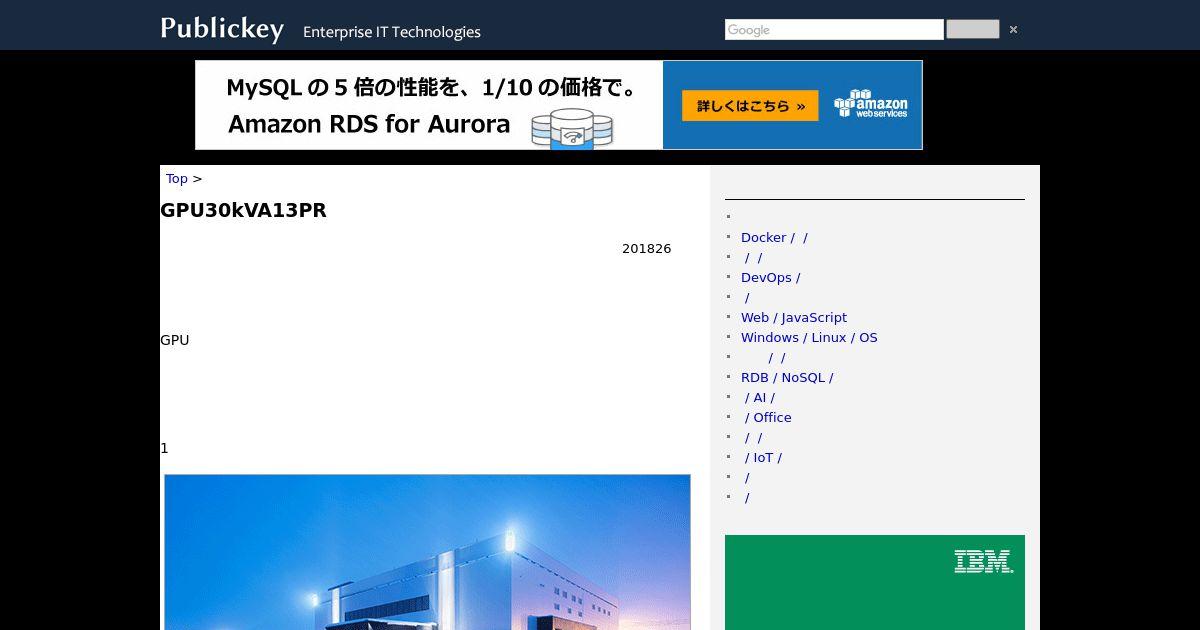Open the IoT category link
This screenshot has width=1200, height=630.
click(x=763, y=458)
